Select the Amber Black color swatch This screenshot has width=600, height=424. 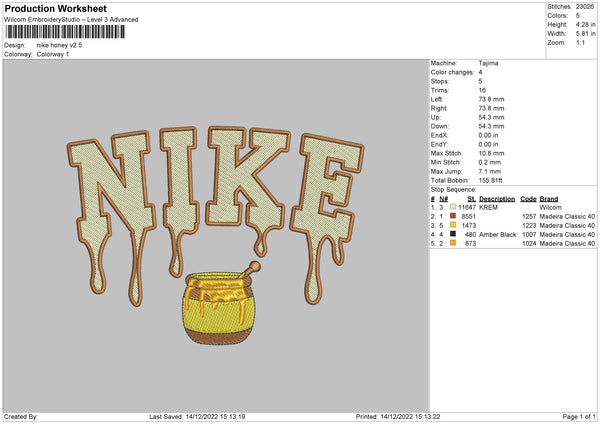tap(453, 234)
